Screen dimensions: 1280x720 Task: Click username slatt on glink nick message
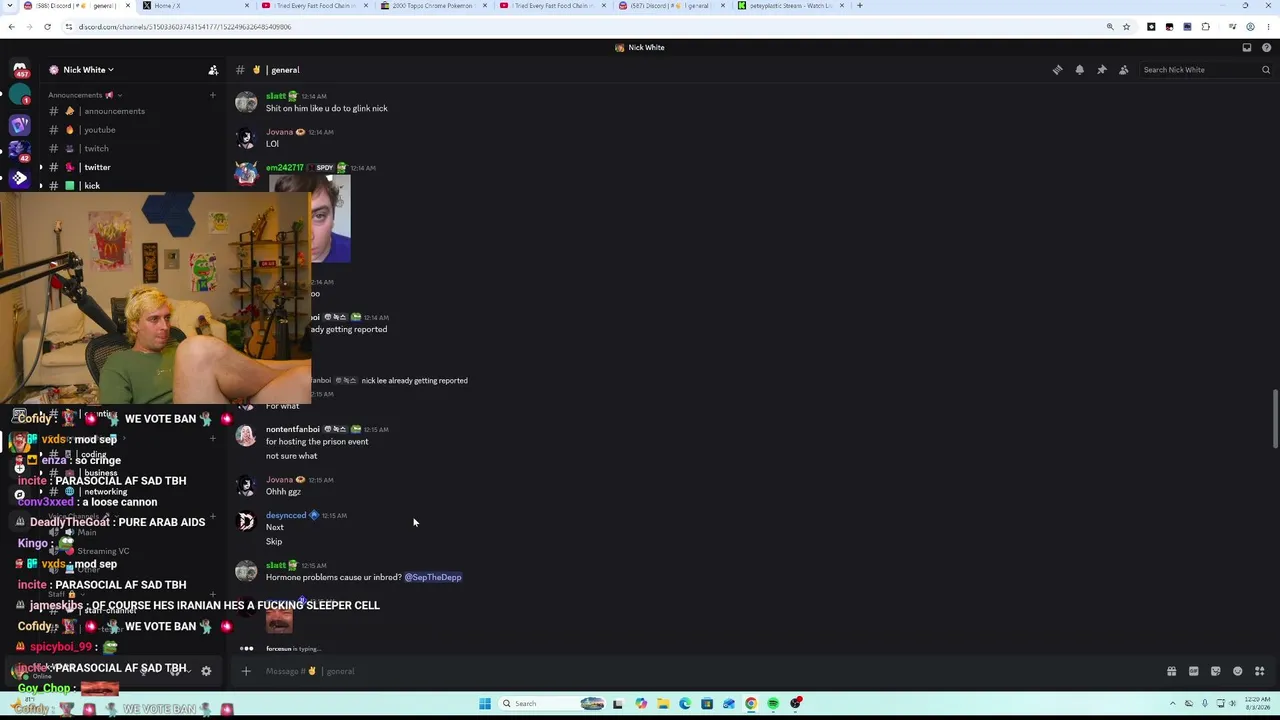(x=276, y=96)
